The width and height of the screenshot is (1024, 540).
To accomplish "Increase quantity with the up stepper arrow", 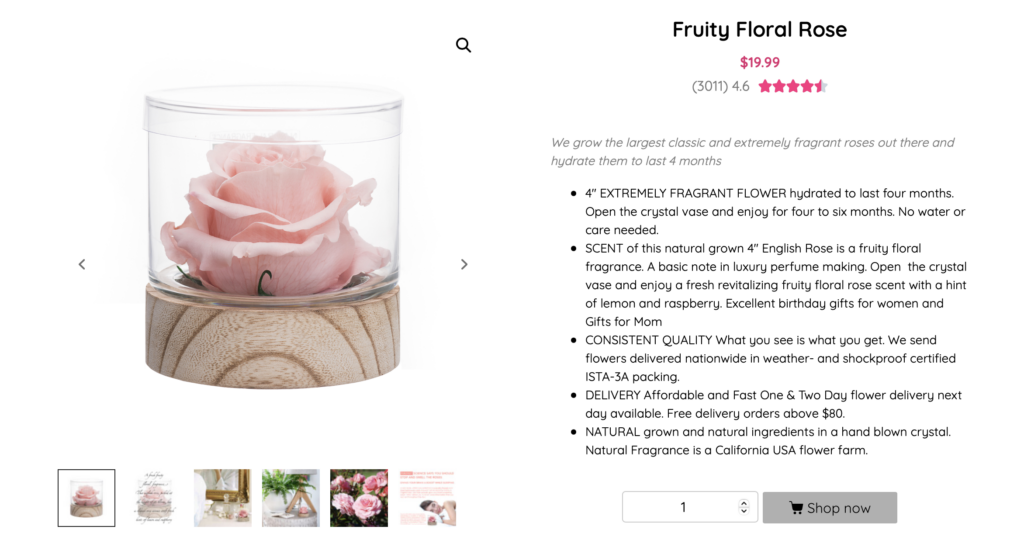I will click(x=743, y=503).
